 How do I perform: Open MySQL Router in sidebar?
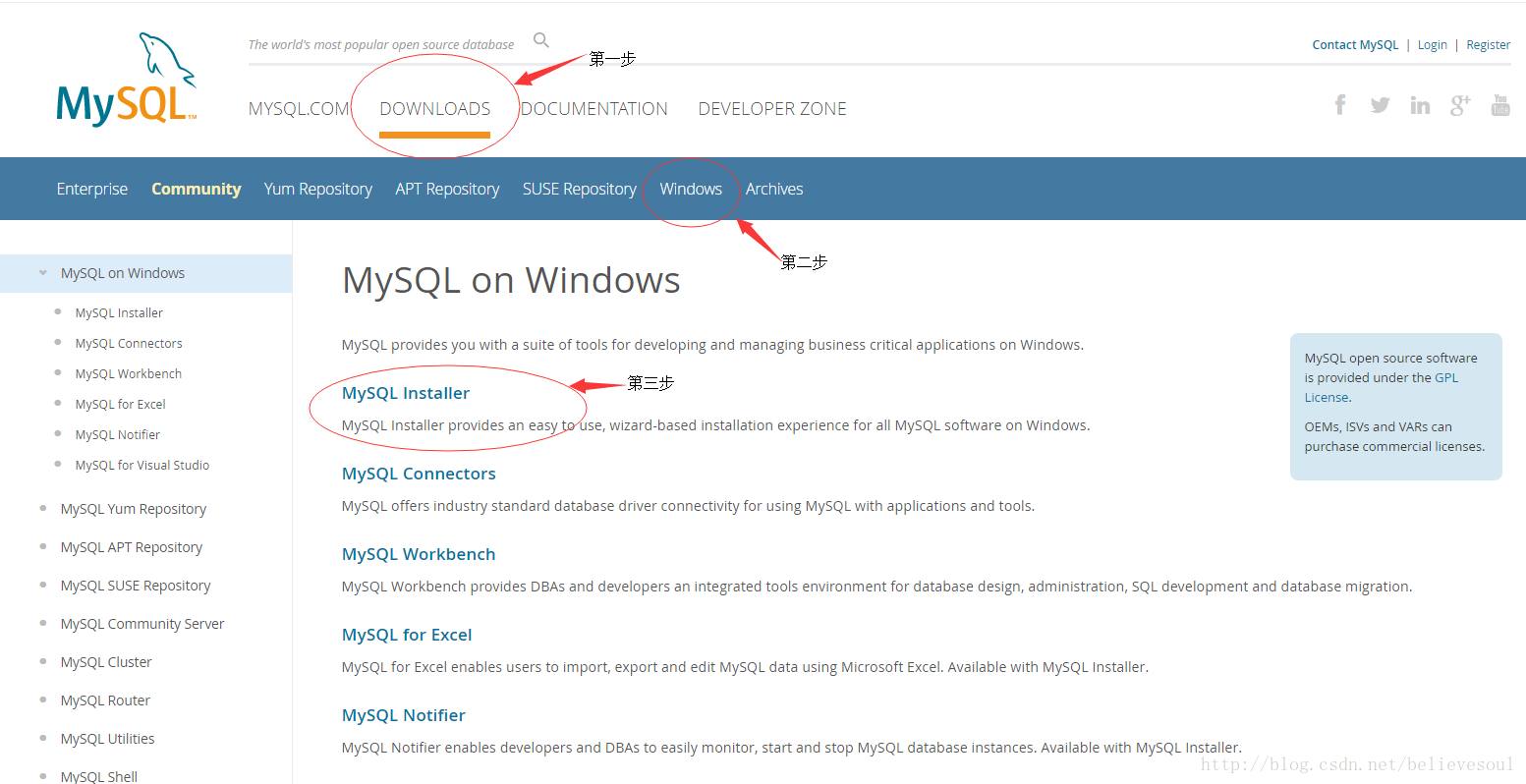tap(105, 700)
